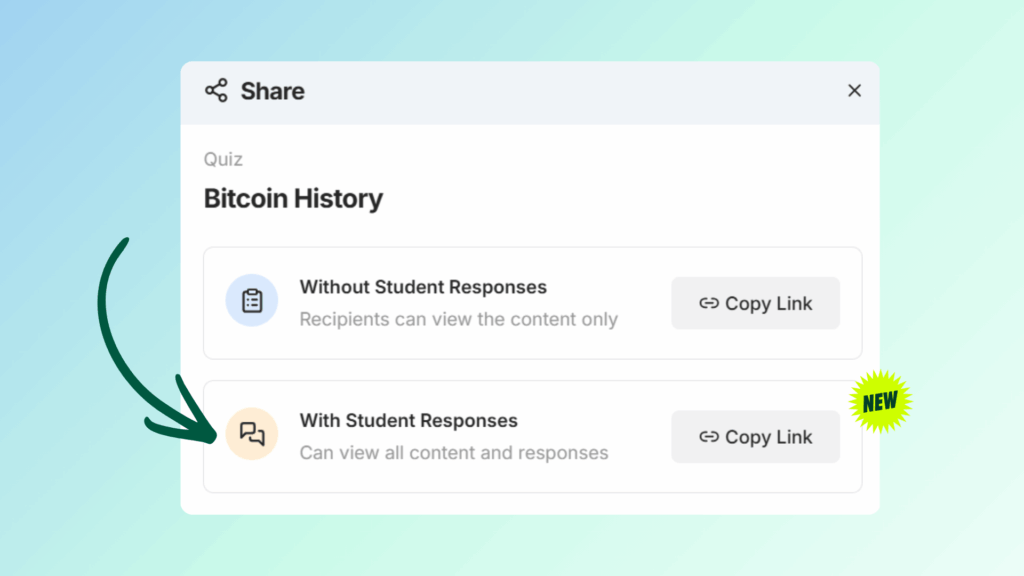Click "Recipients can view the content only" description

pyautogui.click(x=458, y=320)
